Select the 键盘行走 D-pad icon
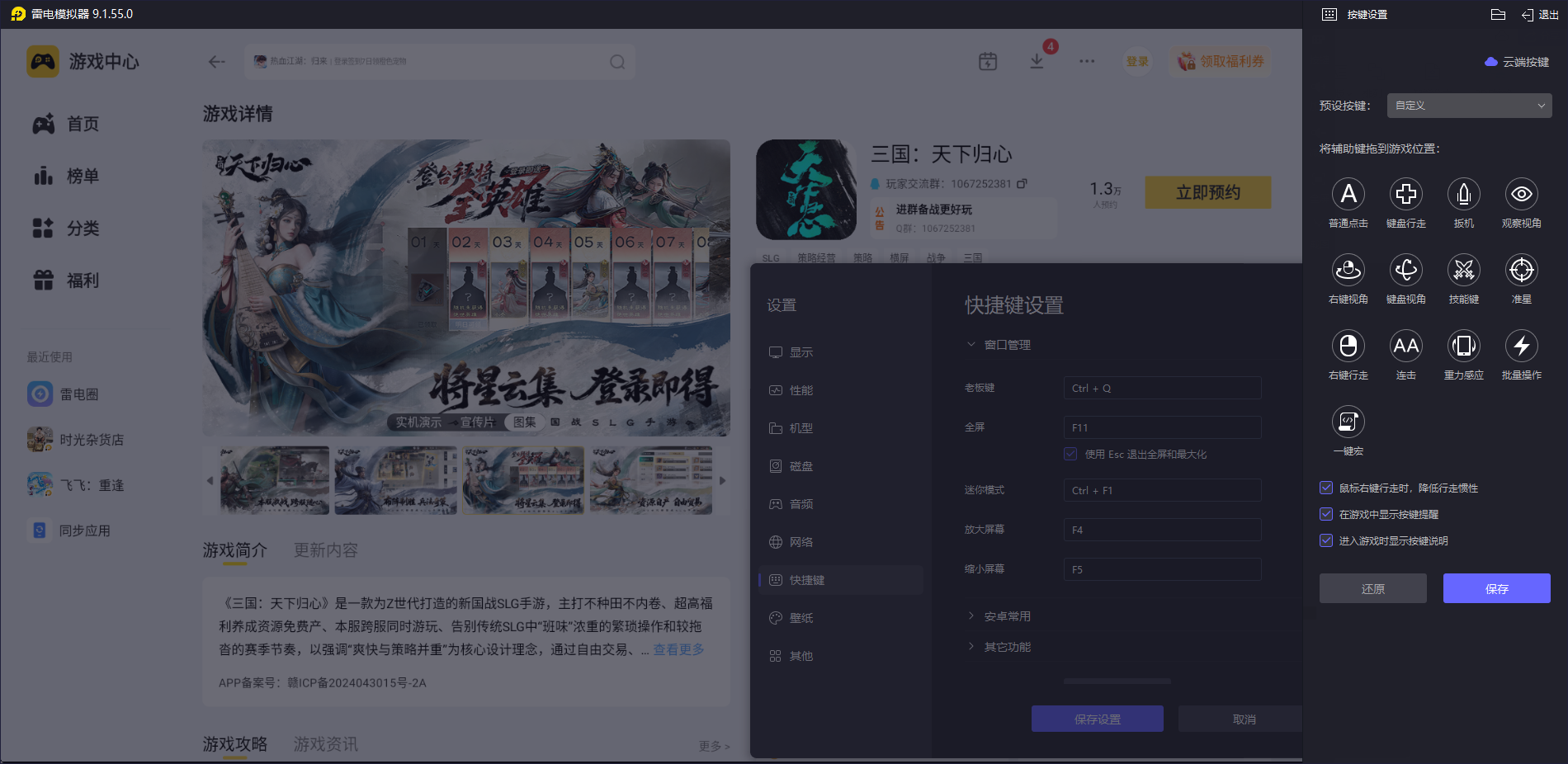 pos(1405,195)
